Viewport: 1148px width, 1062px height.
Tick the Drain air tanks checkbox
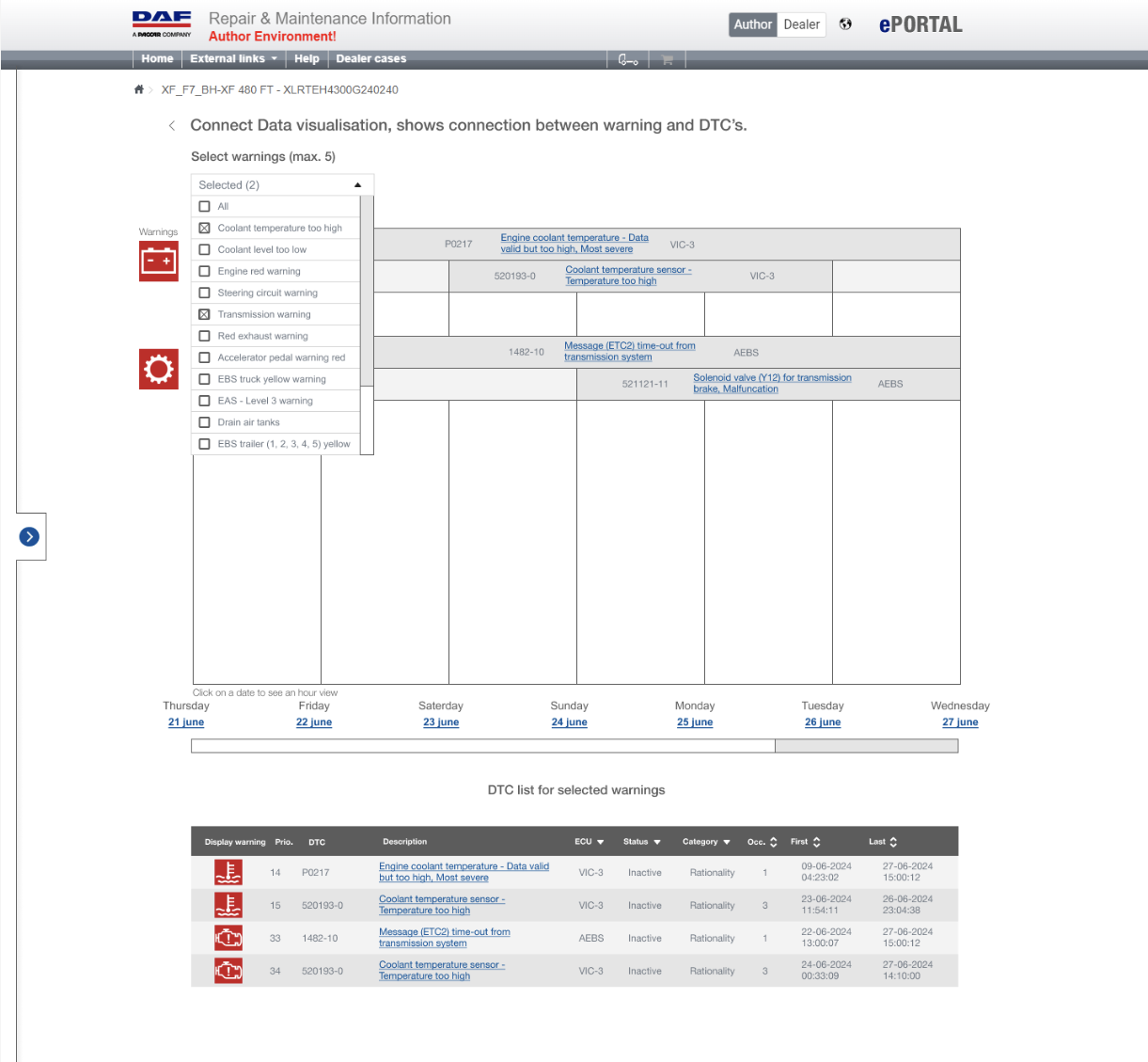(x=204, y=423)
